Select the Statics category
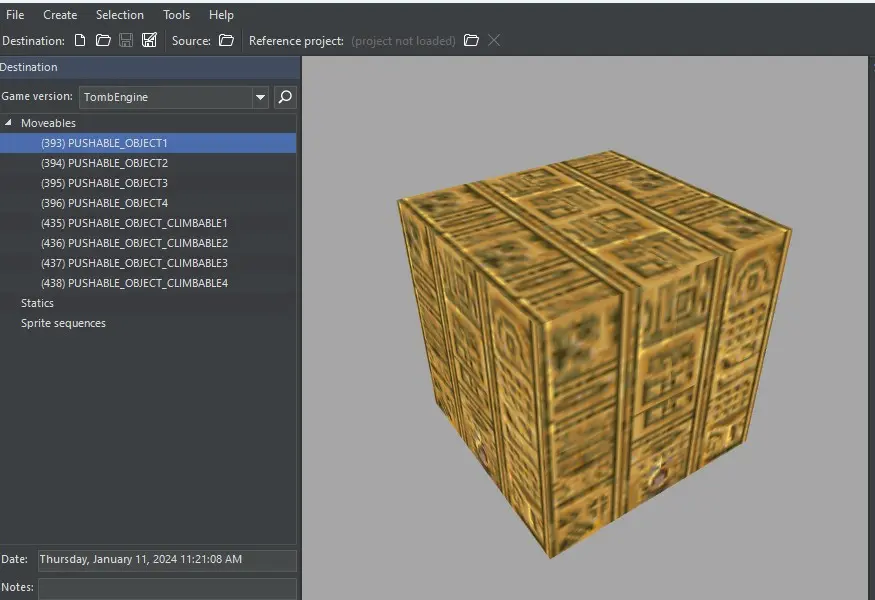Screen dimensions: 875x600 (37, 303)
